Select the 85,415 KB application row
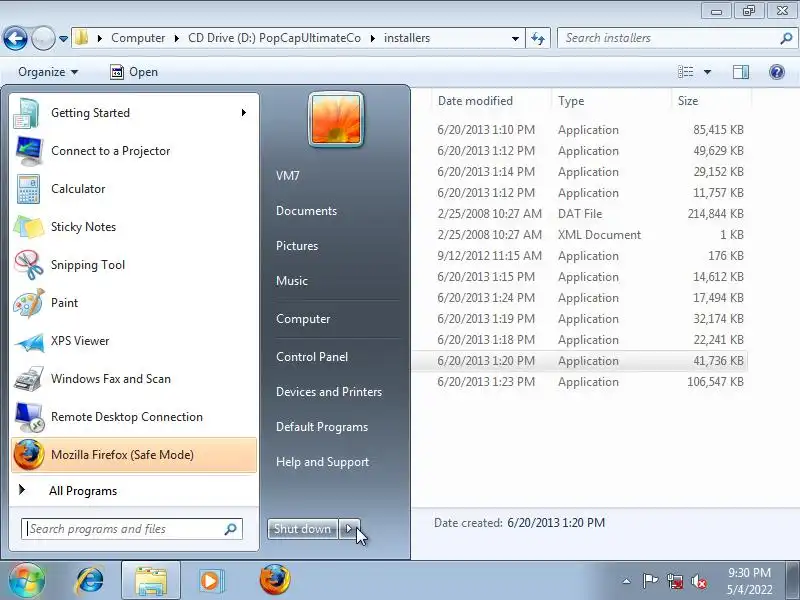The height and width of the screenshot is (600, 800). (580, 130)
